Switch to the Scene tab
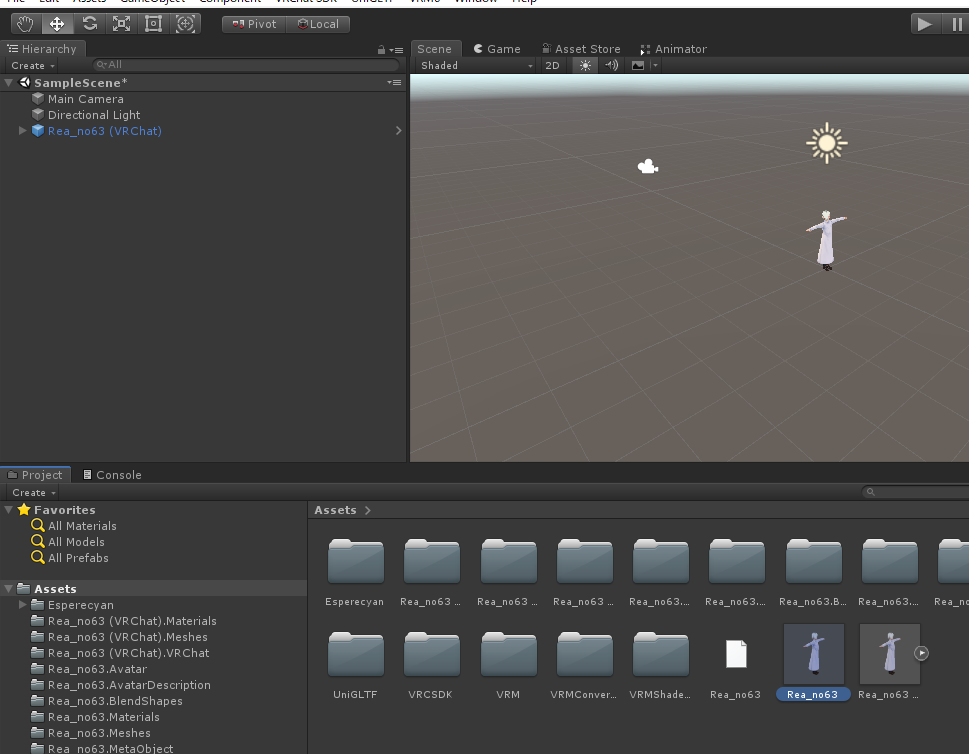This screenshot has width=969, height=754. [434, 49]
